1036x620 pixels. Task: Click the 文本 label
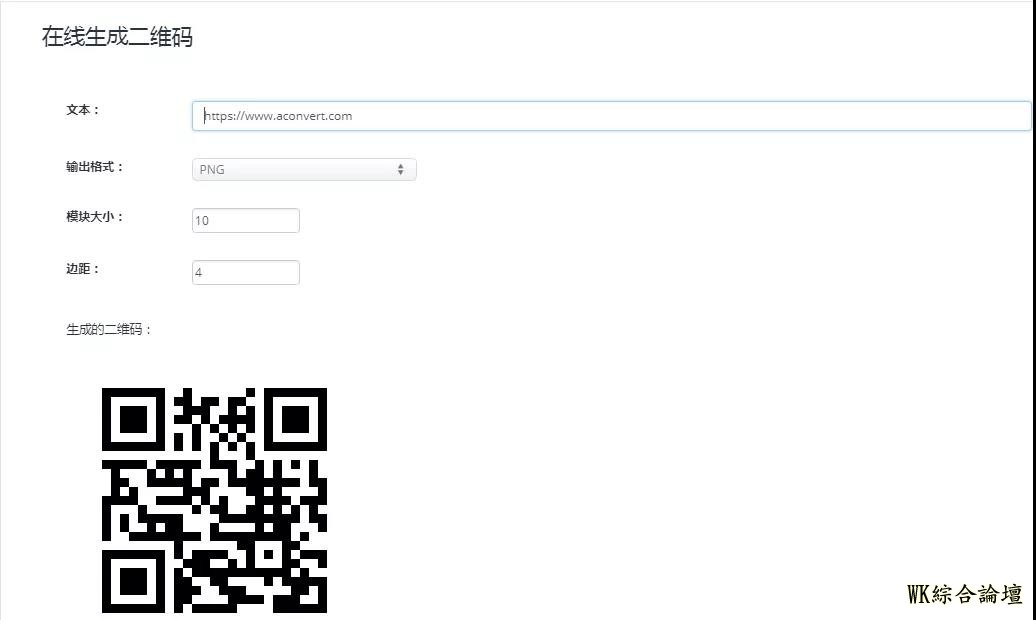[83, 110]
